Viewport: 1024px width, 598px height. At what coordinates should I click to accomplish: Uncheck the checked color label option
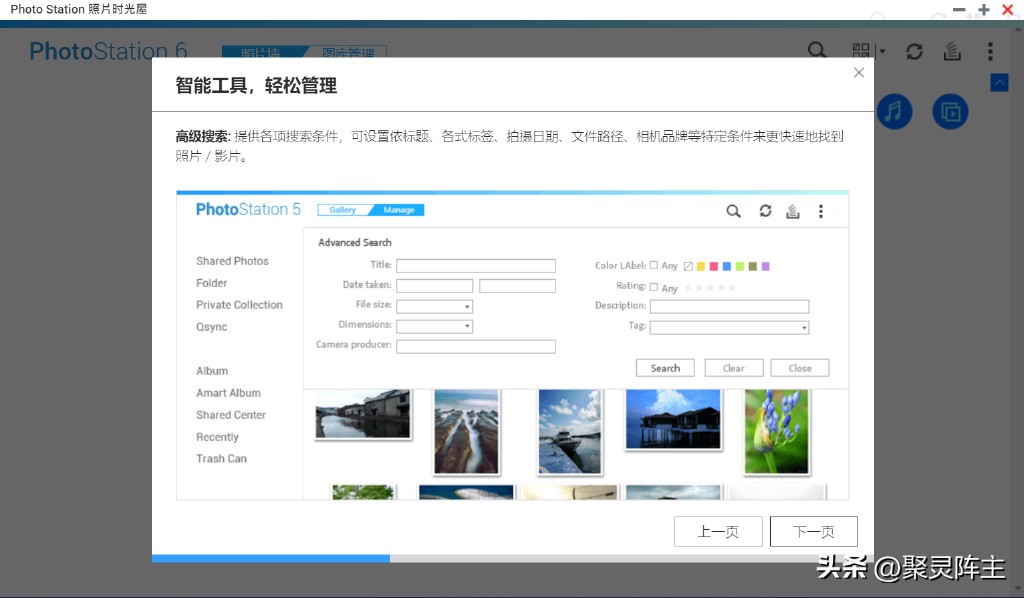[x=688, y=265]
